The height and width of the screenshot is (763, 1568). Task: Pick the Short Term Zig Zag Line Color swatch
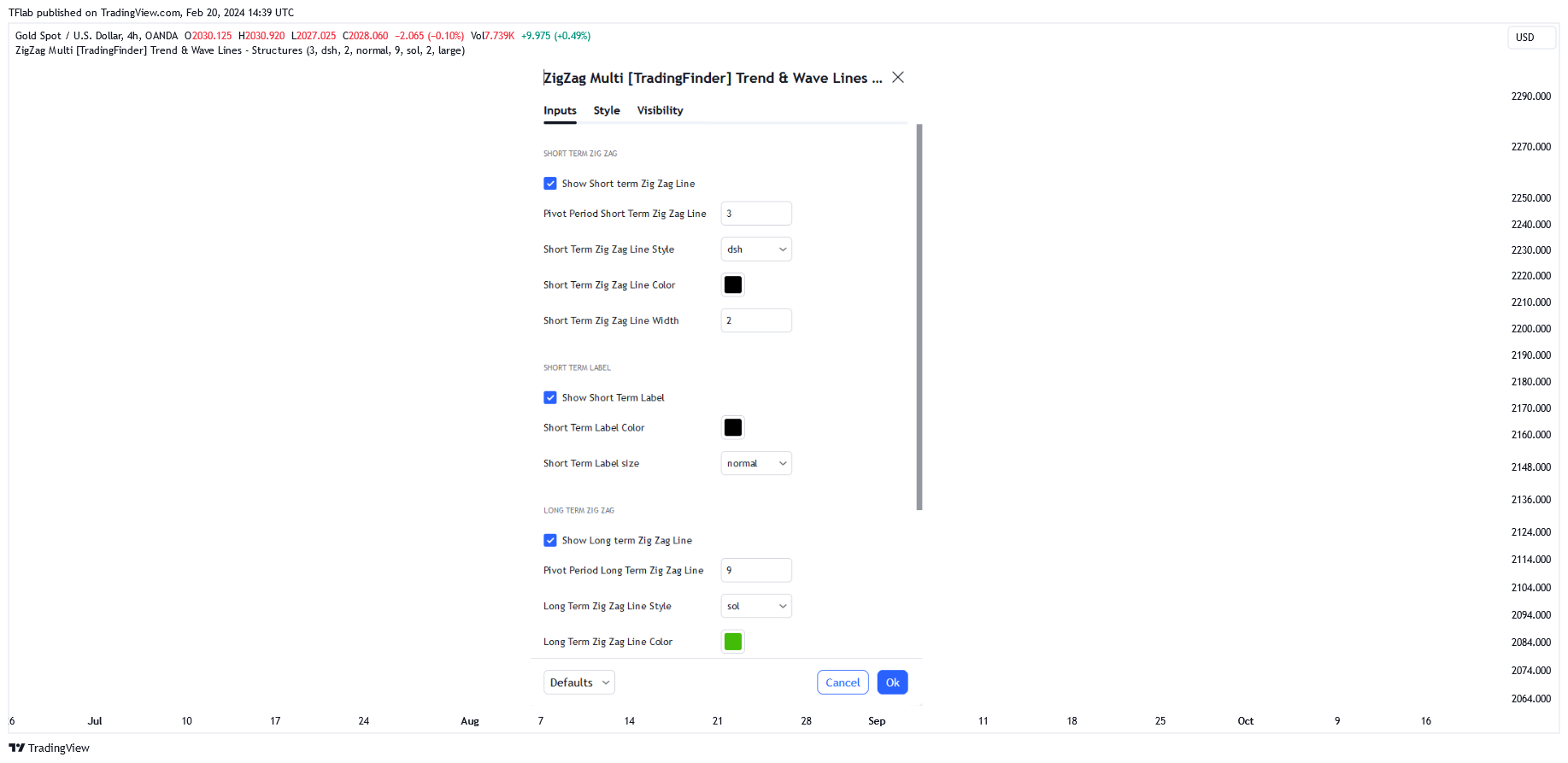pyautogui.click(x=733, y=285)
